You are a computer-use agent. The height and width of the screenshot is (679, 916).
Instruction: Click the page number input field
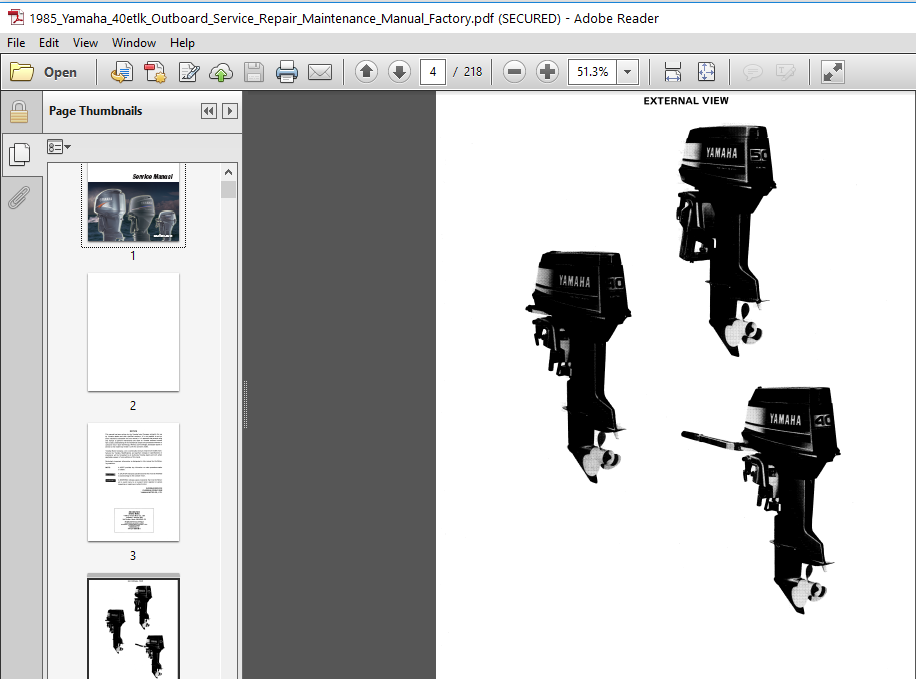pyautogui.click(x=433, y=72)
